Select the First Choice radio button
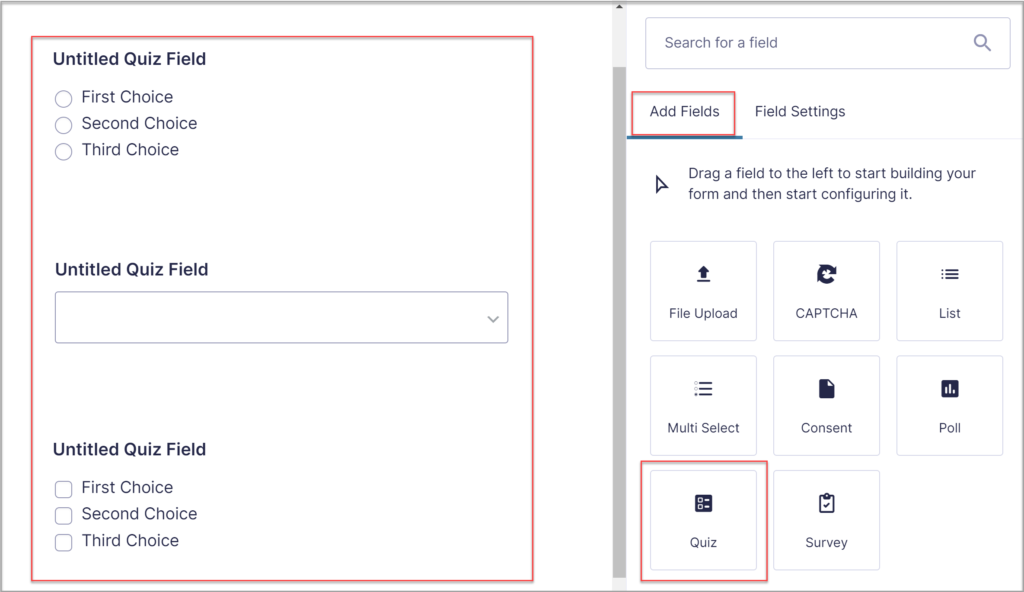Screen dimensions: 1024x592 click(x=63, y=98)
